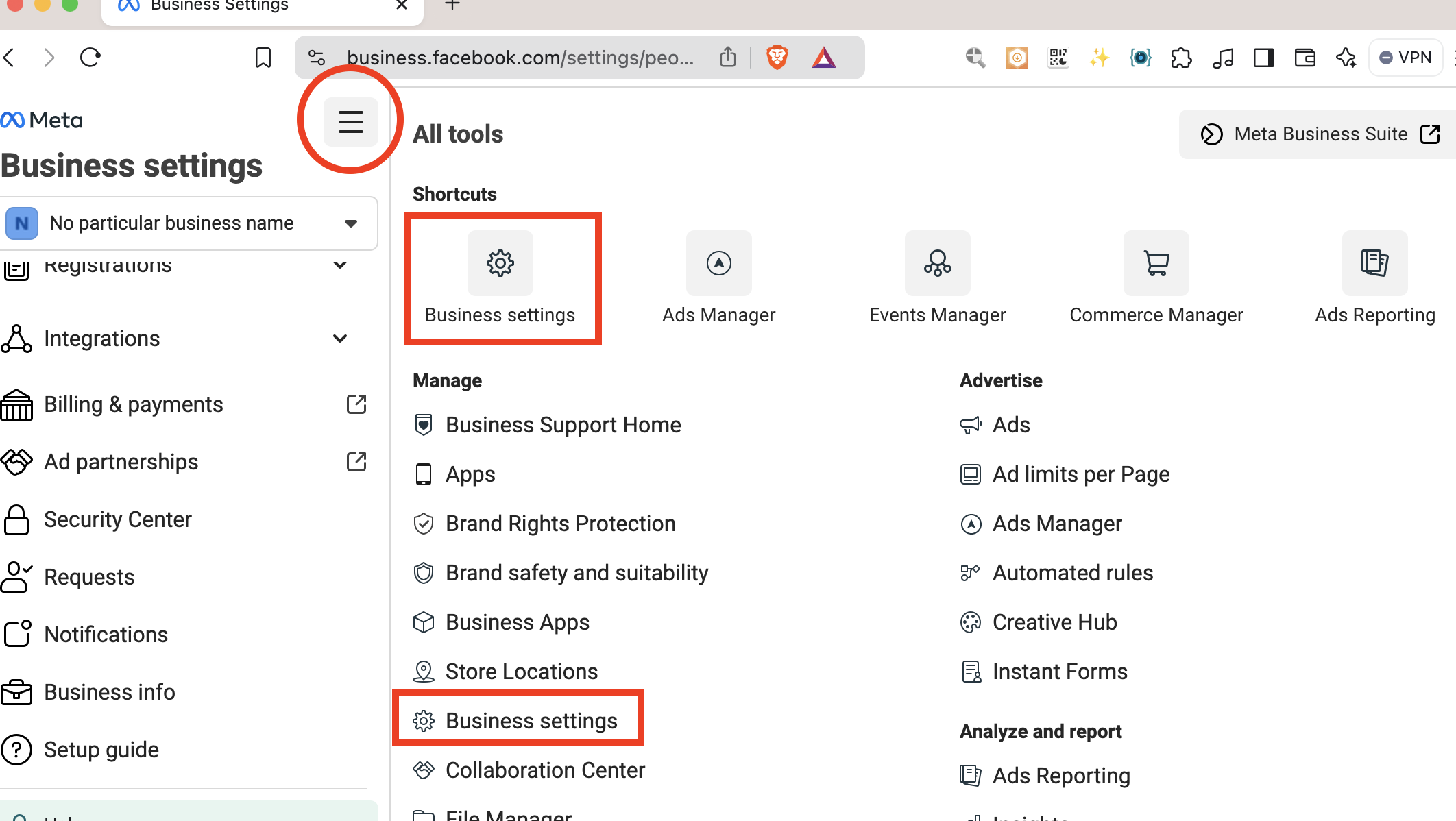Expand the Integrations section

[340, 339]
